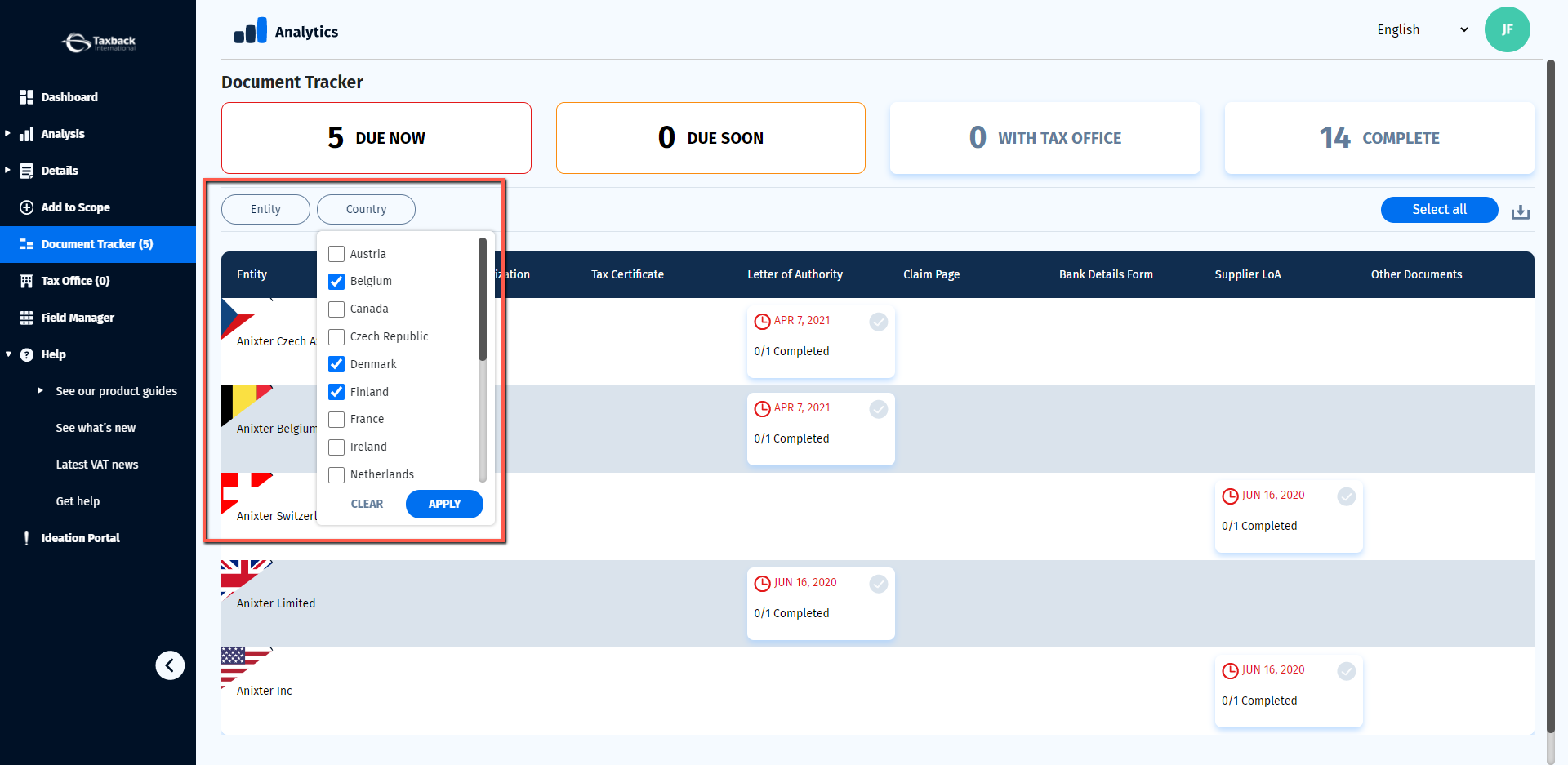Filter by 0 With Tax Office card
The image size is (1568, 765).
click(1045, 138)
